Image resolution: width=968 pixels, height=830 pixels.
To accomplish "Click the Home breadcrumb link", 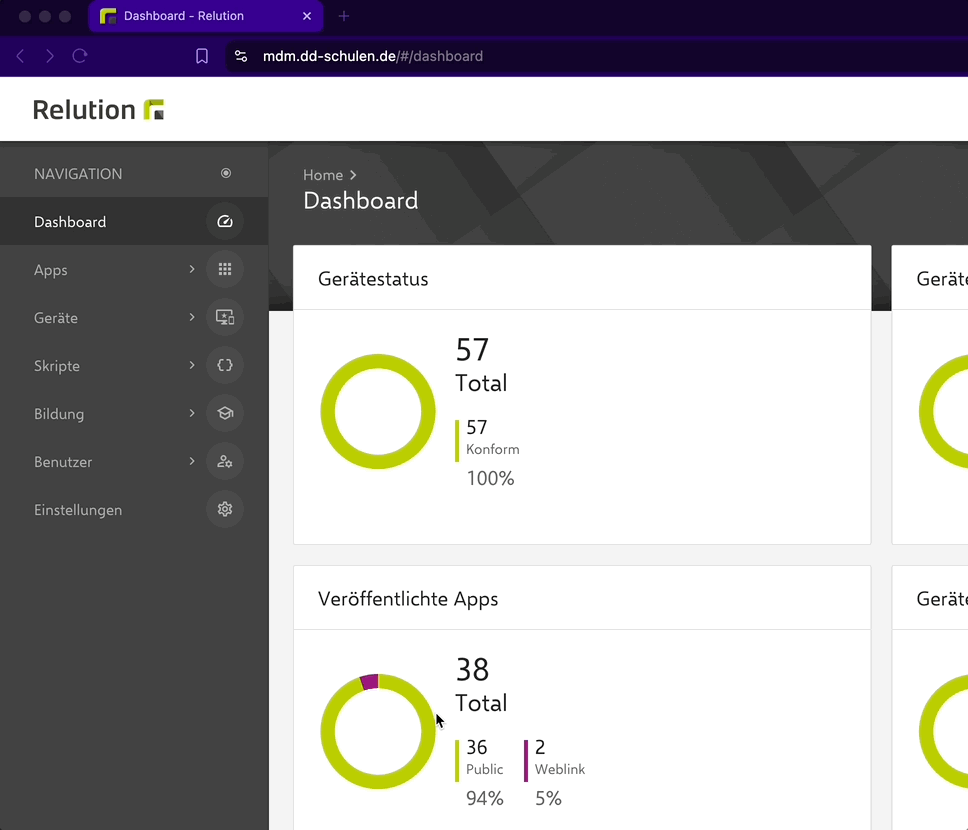I will [323, 175].
